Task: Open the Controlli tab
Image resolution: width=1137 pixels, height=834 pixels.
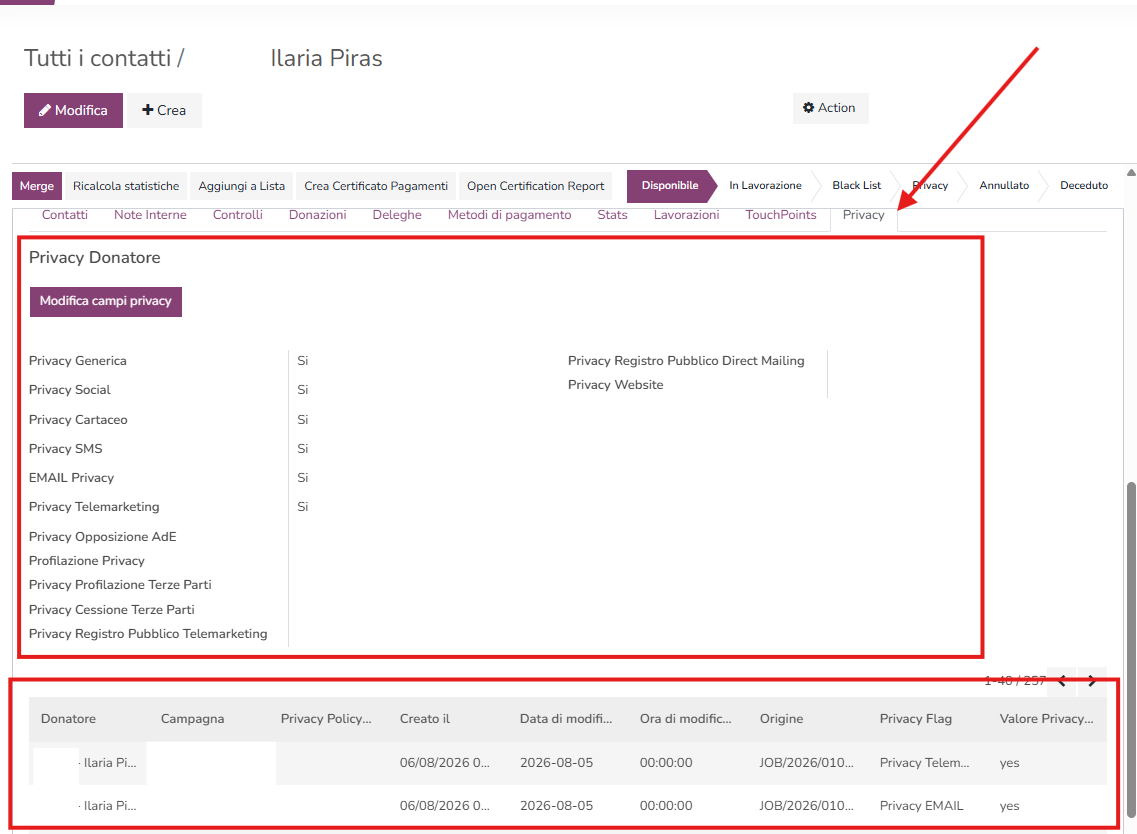Action: [x=238, y=215]
